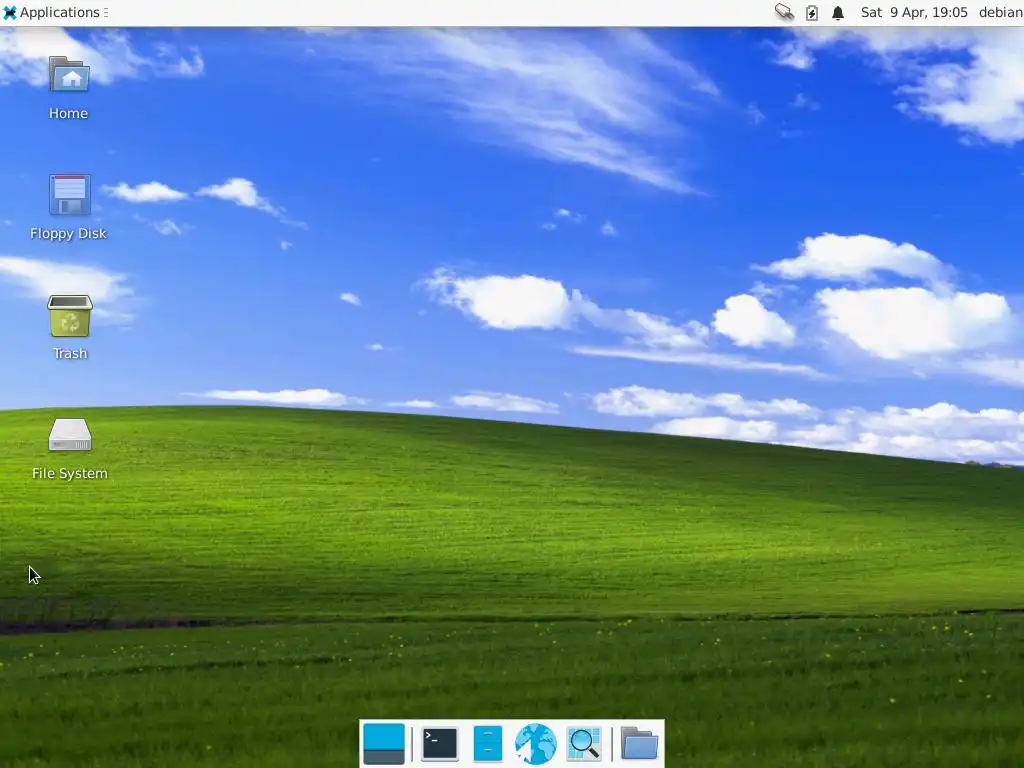Click the 'Floppy Disk' icon label
Viewport: 1024px width, 768px height.
(69, 234)
